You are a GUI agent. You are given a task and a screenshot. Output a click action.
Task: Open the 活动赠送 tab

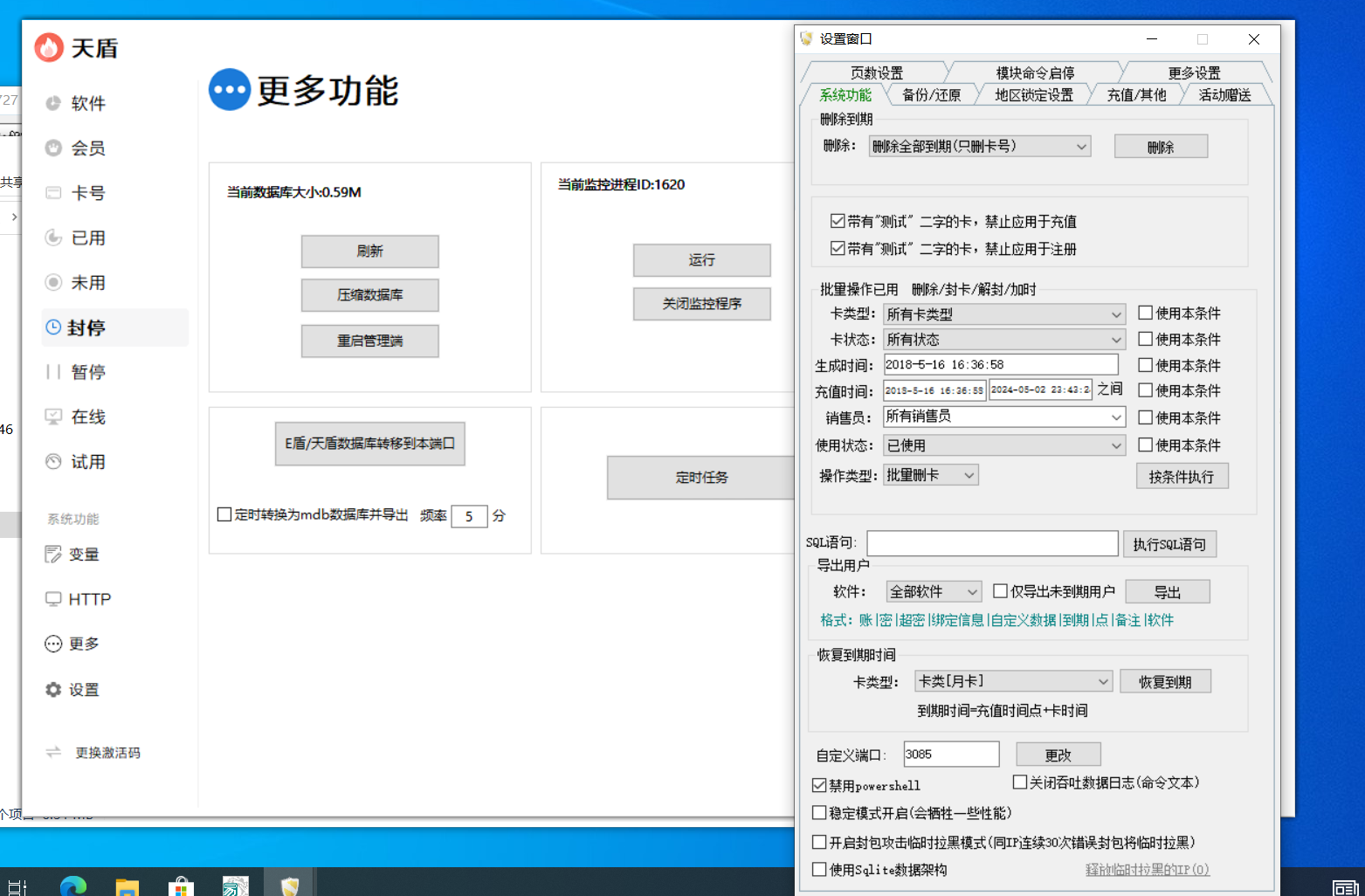(x=1225, y=94)
